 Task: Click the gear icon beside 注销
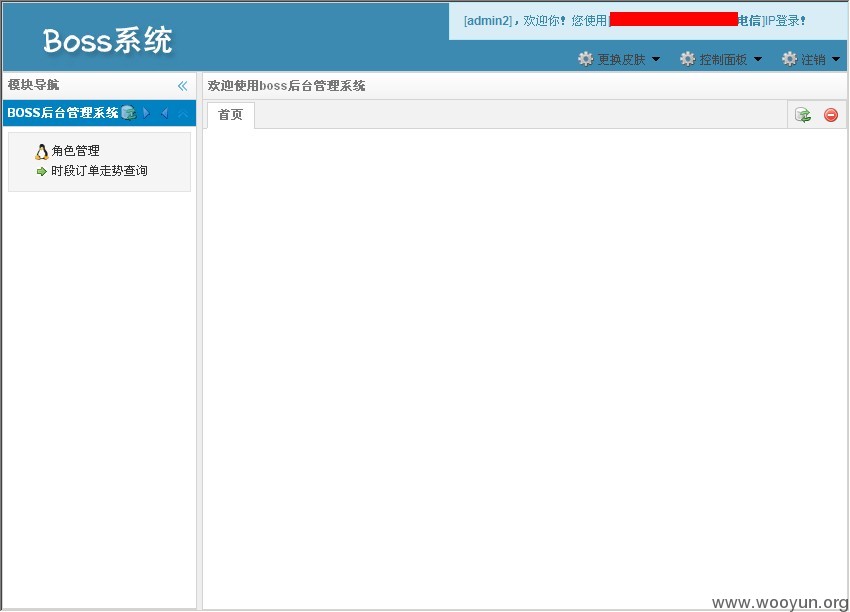point(789,59)
